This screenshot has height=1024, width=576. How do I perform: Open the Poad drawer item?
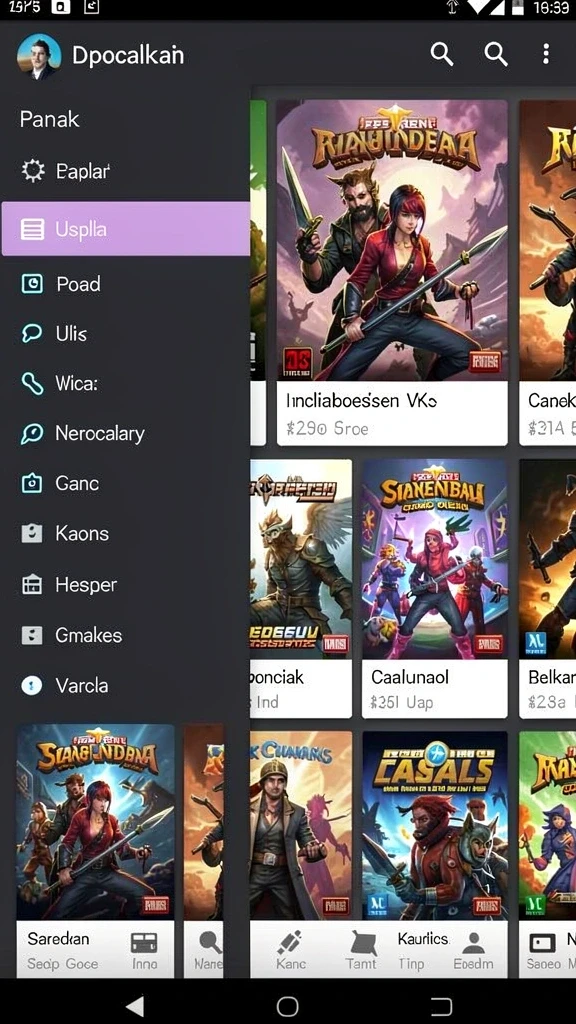click(125, 283)
